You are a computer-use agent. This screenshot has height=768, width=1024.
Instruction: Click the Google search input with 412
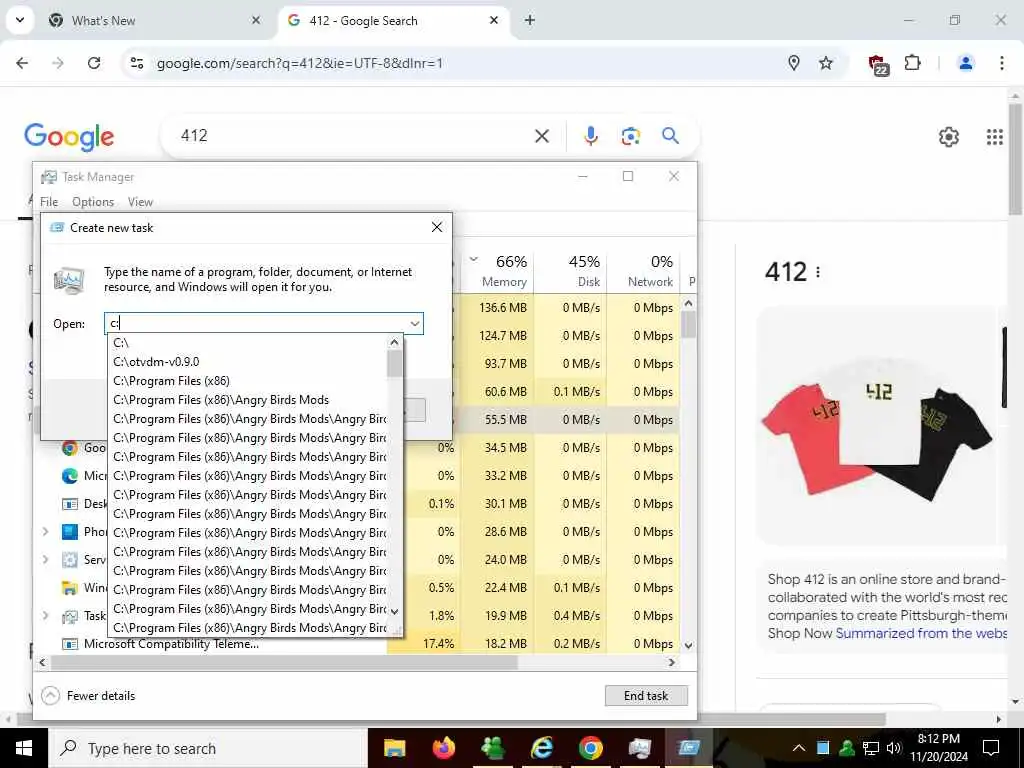pyautogui.click(x=353, y=136)
